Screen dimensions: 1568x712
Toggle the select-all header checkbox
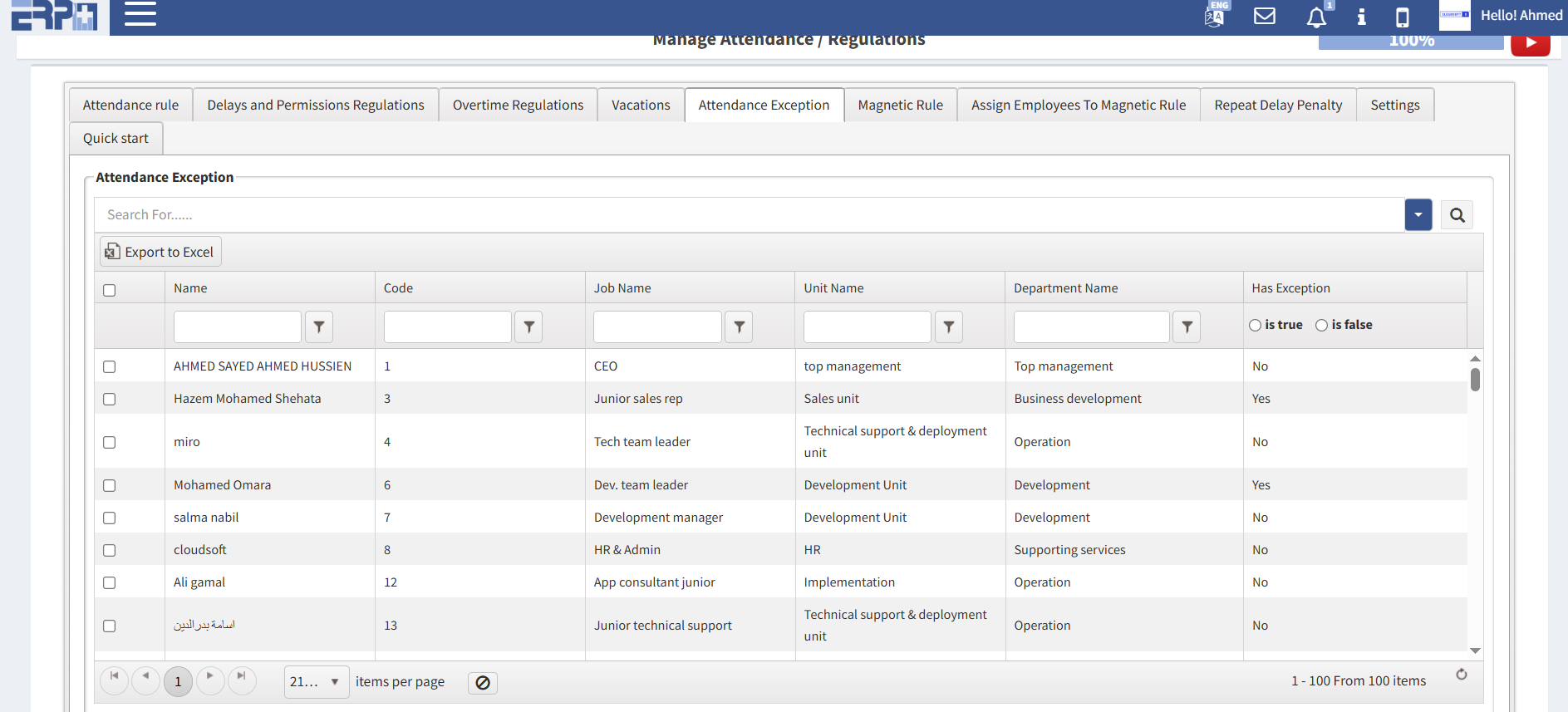point(110,290)
